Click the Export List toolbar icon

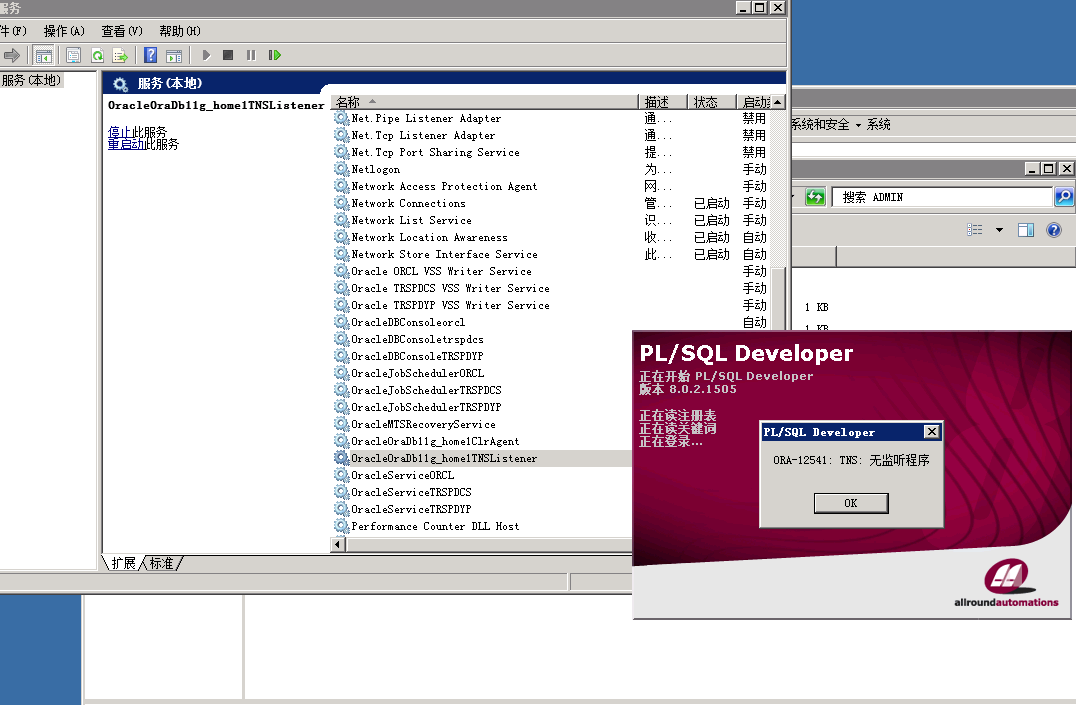click(120, 55)
